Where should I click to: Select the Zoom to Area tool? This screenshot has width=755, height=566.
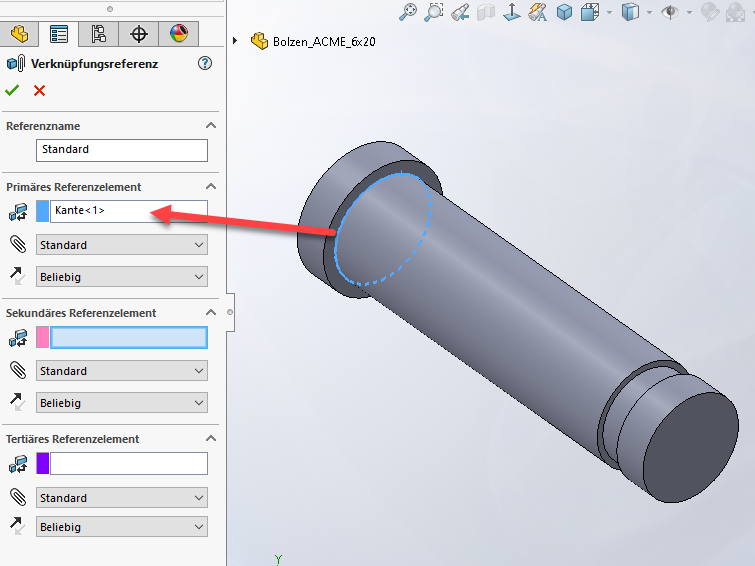pos(433,12)
